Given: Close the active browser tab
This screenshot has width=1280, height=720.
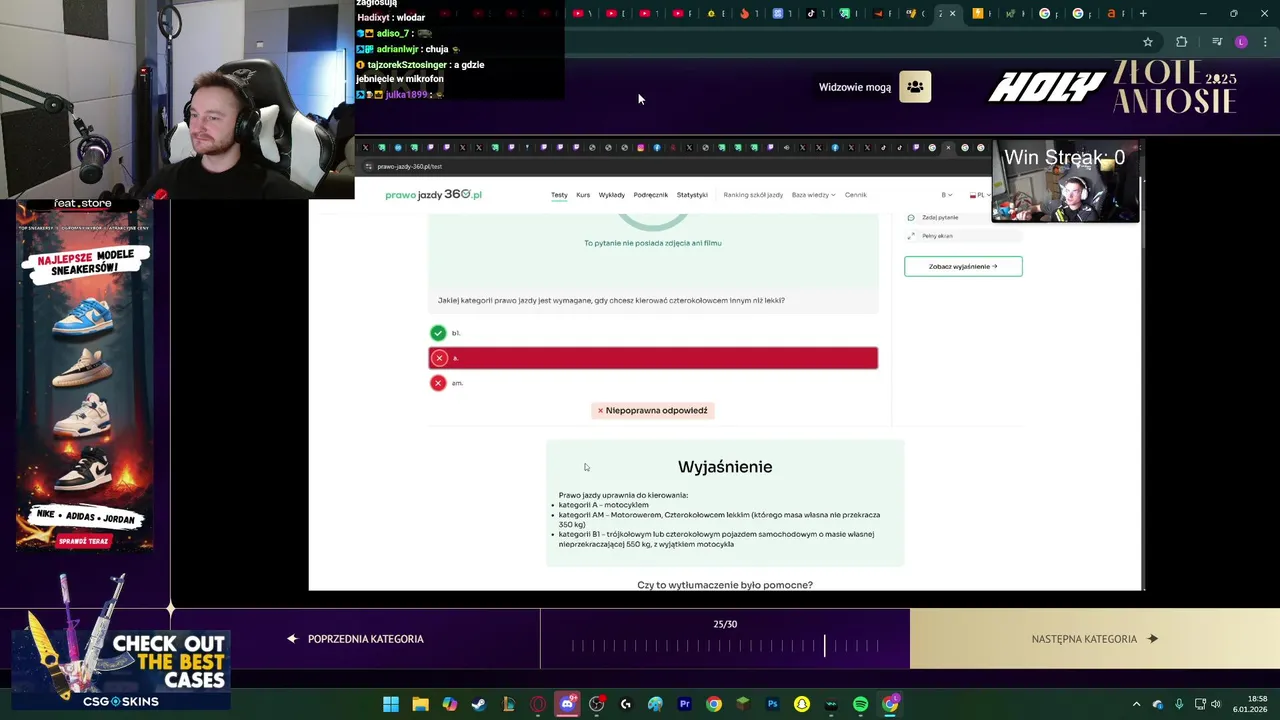Looking at the screenshot, I should (952, 13).
